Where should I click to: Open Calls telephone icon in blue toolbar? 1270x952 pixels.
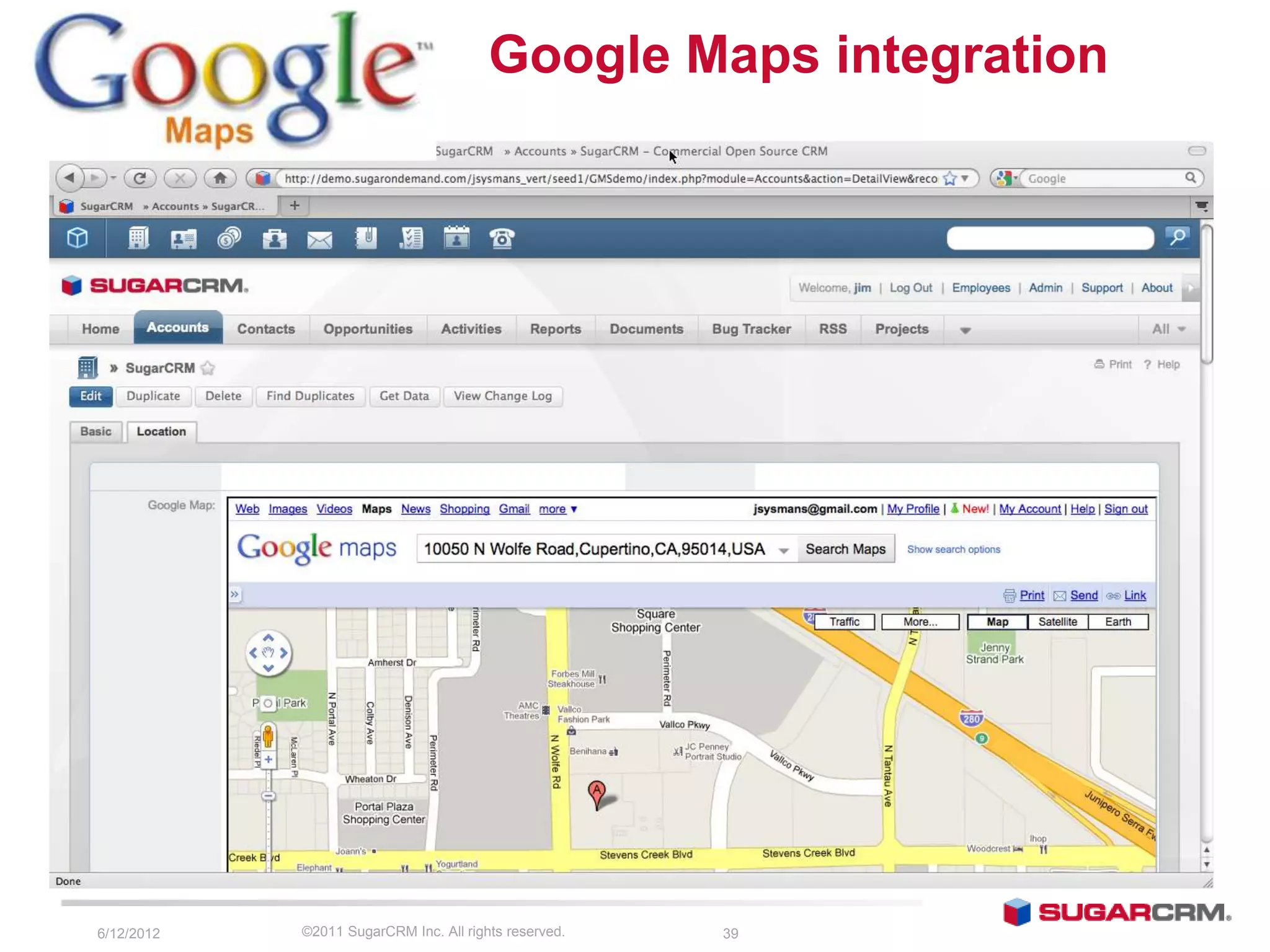click(x=502, y=238)
